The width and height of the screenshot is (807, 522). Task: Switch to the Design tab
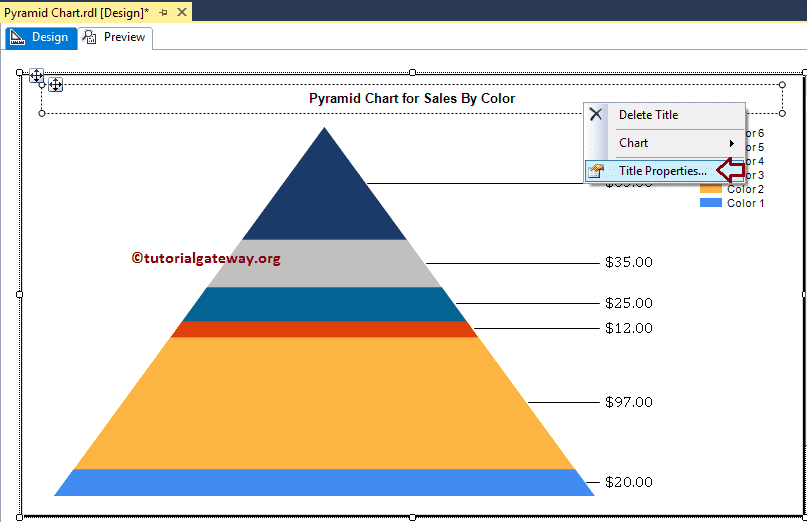point(41,38)
